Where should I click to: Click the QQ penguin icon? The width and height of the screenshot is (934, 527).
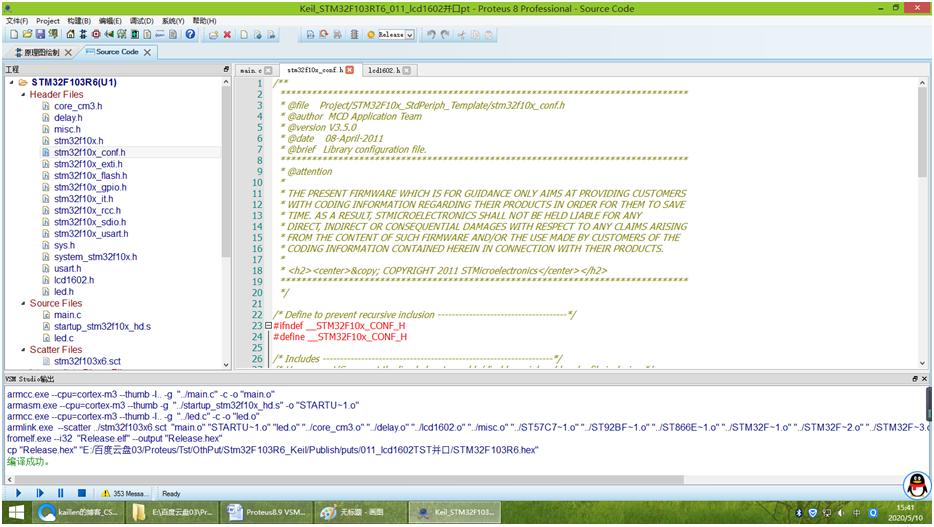(917, 485)
